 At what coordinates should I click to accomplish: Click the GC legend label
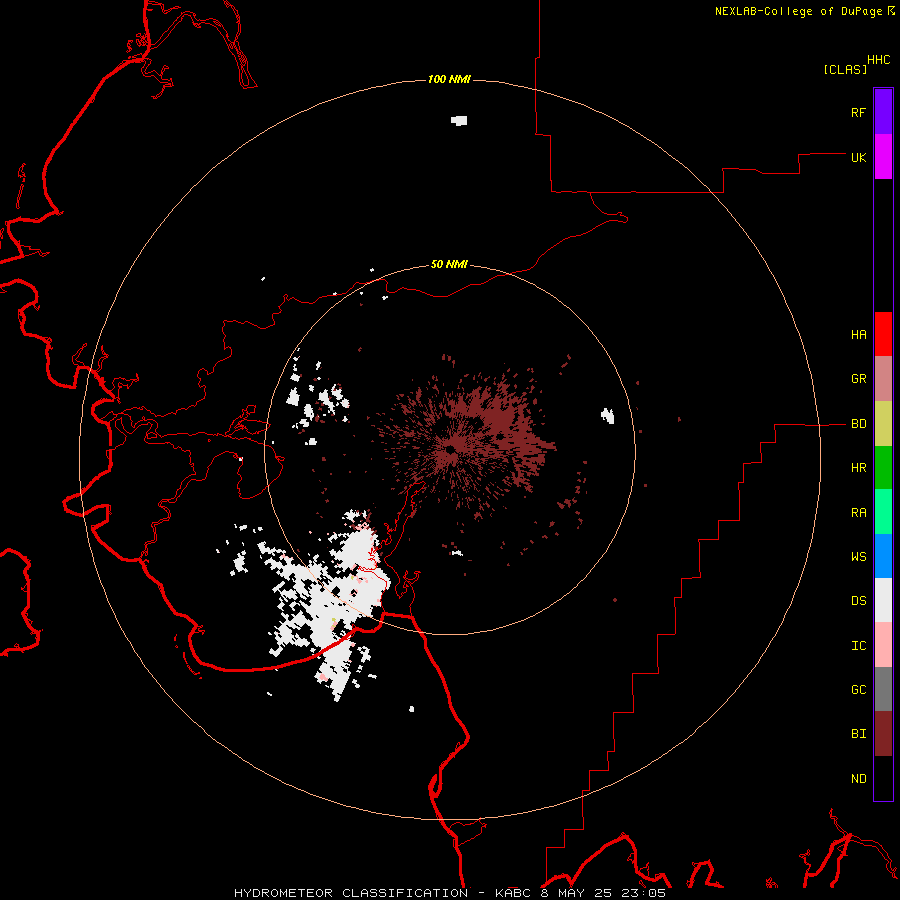point(858,690)
